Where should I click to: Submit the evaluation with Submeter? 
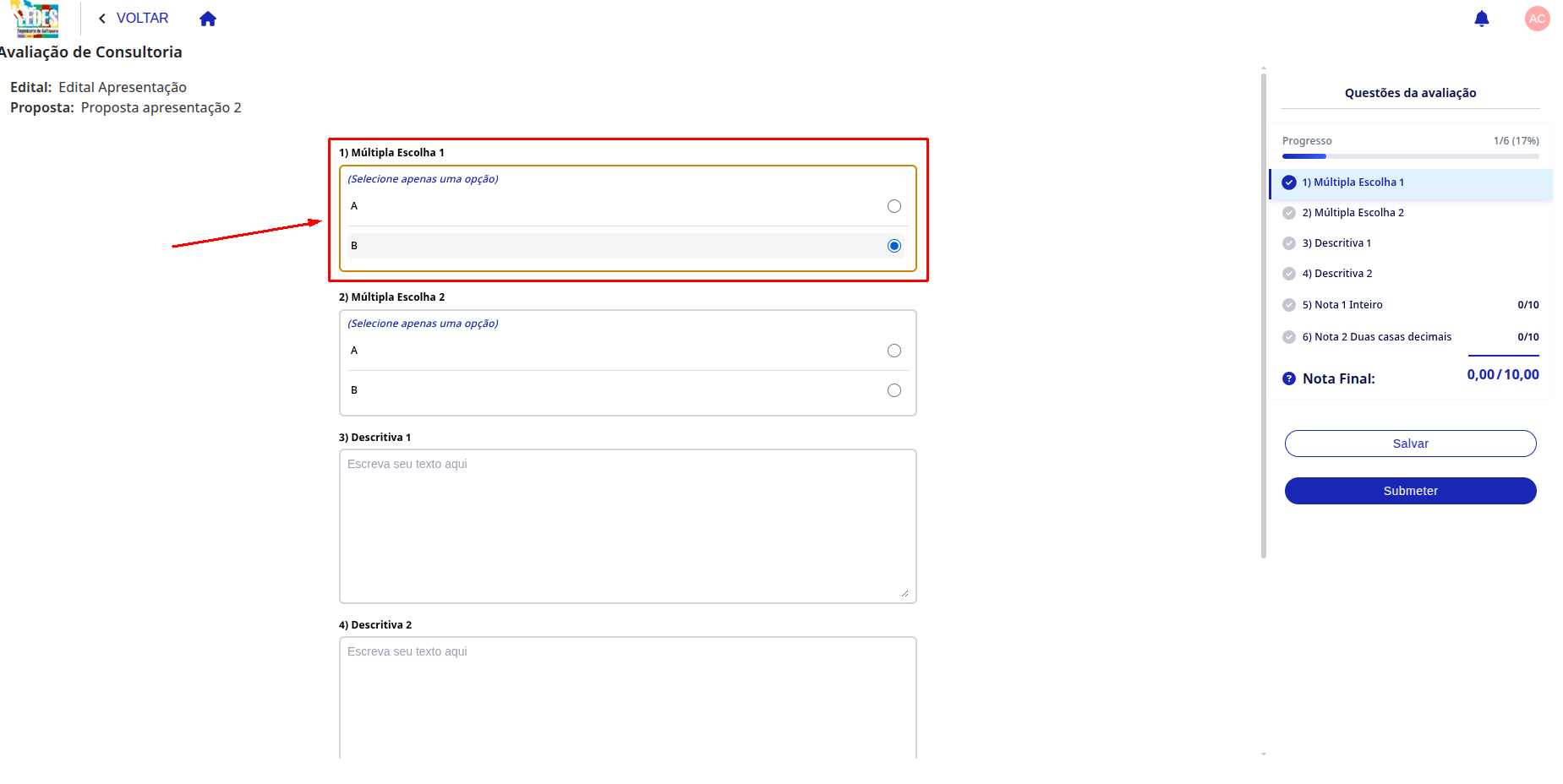tap(1410, 491)
